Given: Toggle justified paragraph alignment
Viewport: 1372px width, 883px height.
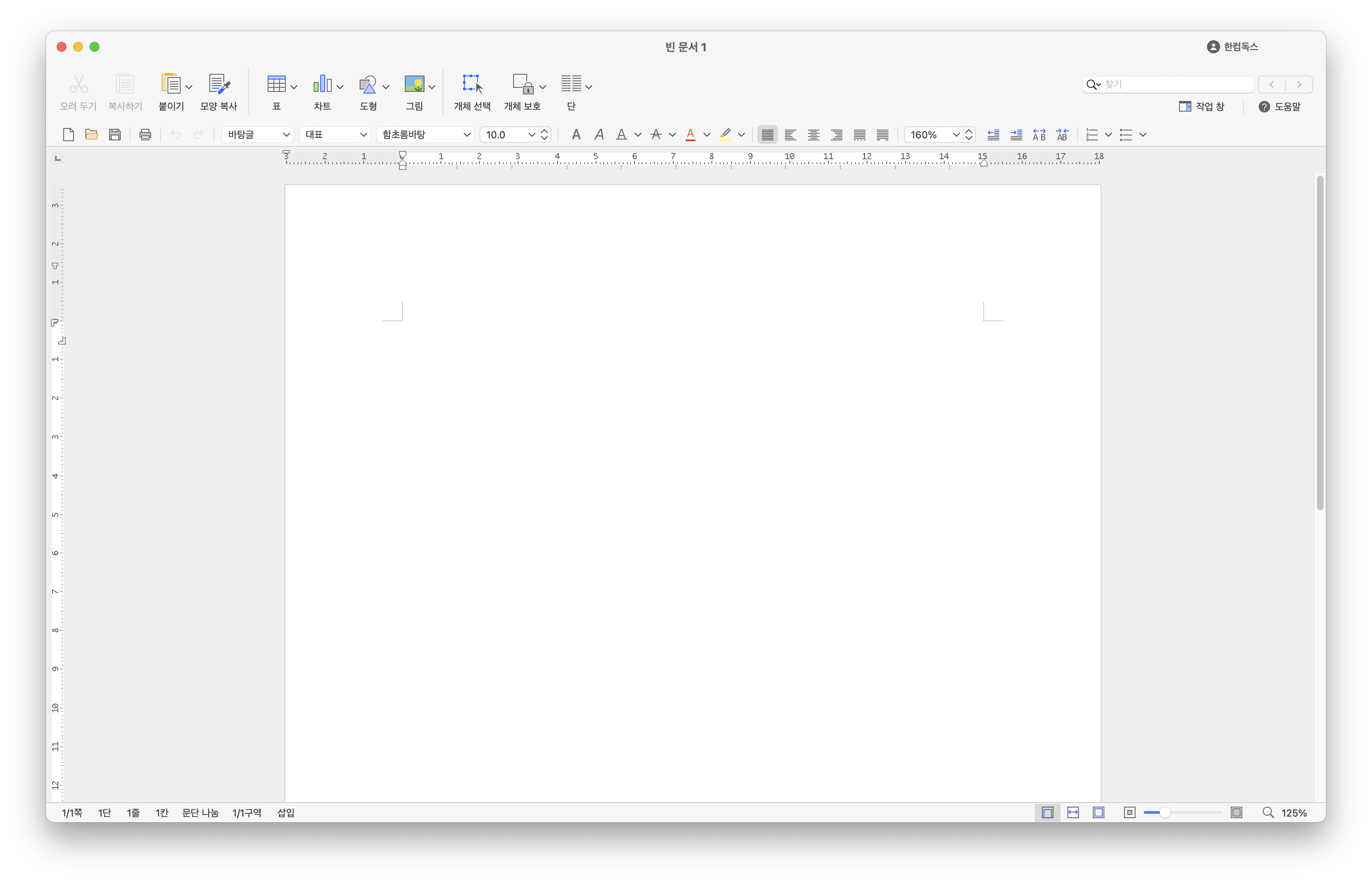Looking at the screenshot, I should pyautogui.click(x=767, y=135).
